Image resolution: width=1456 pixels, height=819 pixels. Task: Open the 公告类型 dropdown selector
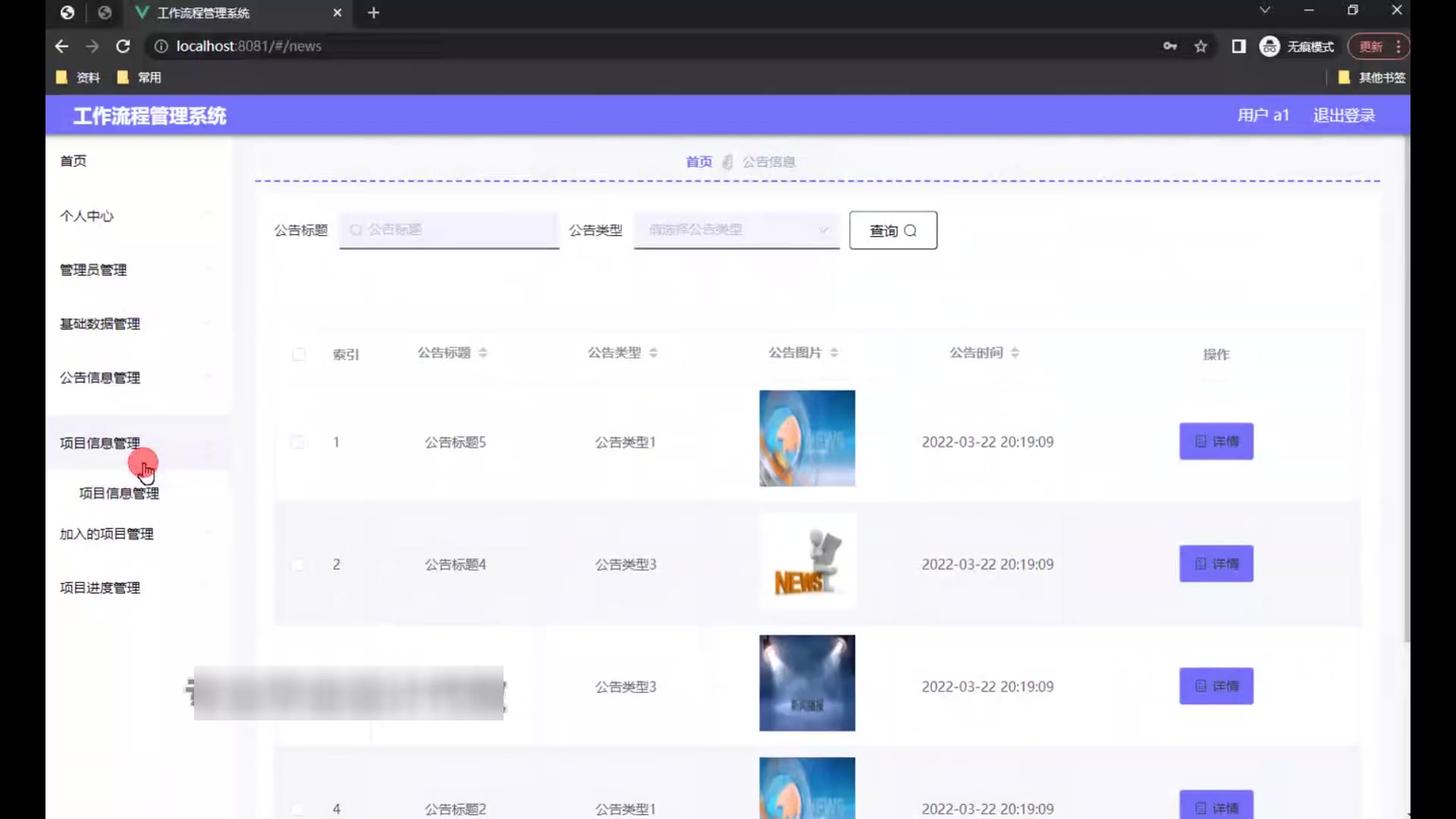[x=736, y=230]
